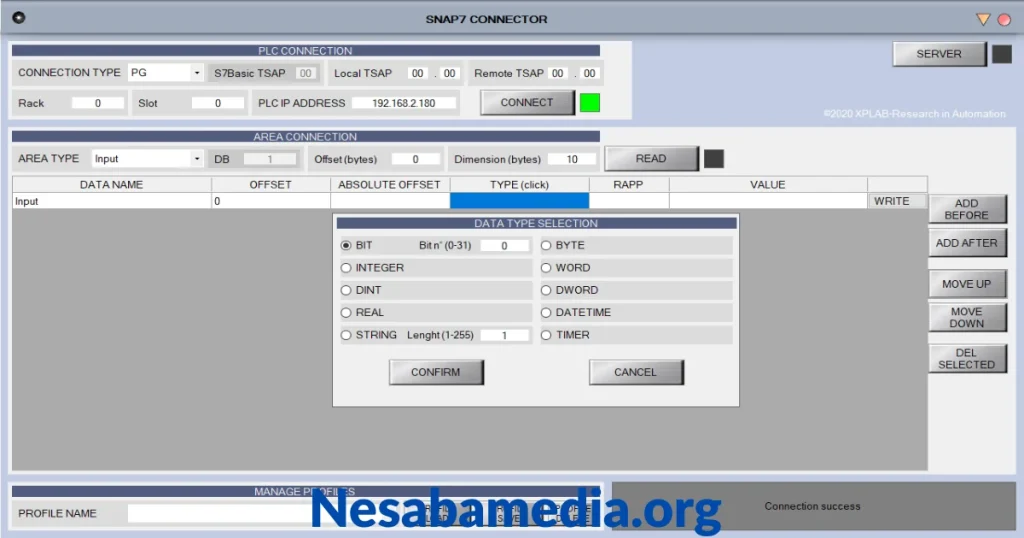Confirm the data type selection
This screenshot has height=538, width=1024.
(436, 372)
